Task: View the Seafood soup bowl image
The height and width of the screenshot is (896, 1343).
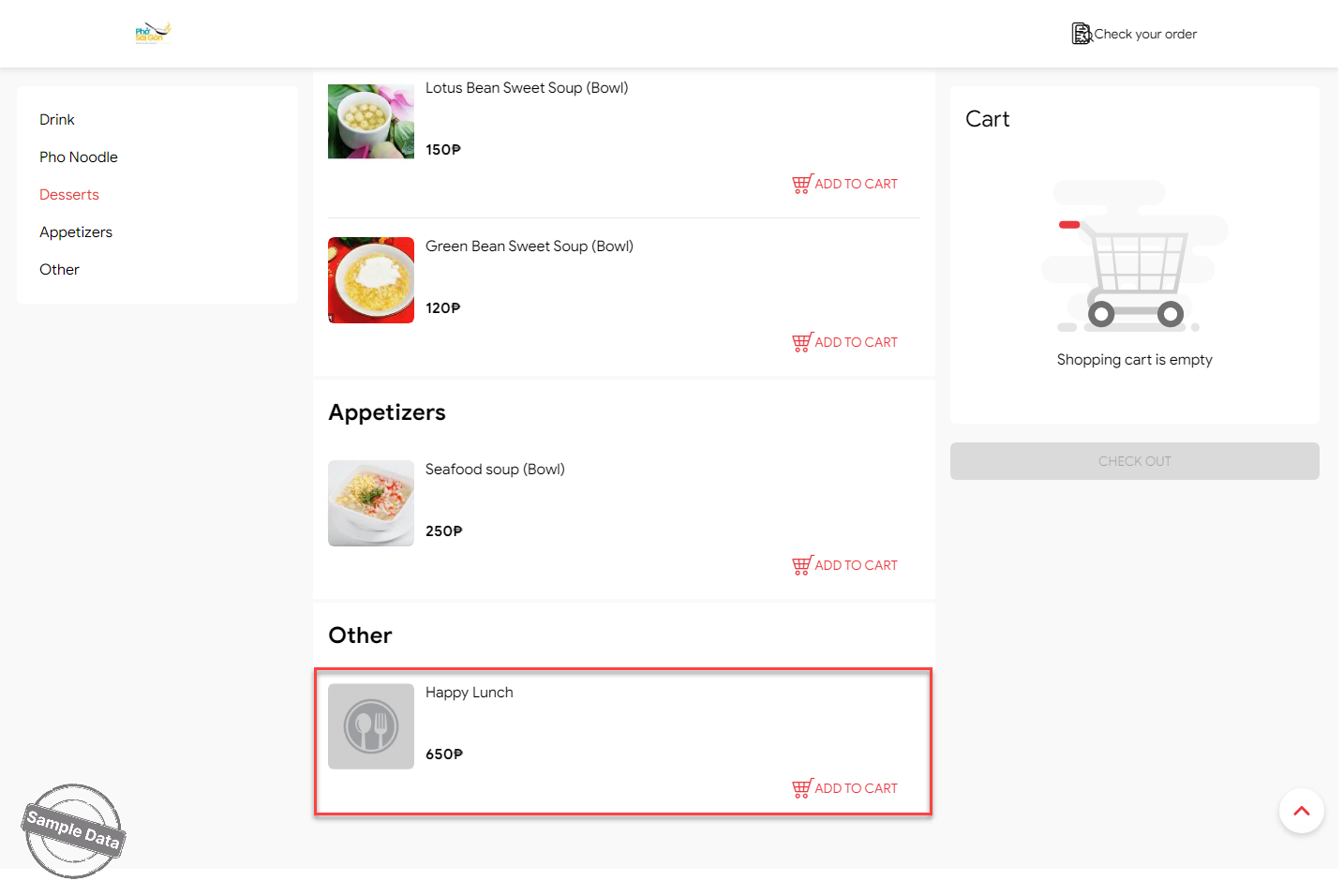Action: (371, 503)
